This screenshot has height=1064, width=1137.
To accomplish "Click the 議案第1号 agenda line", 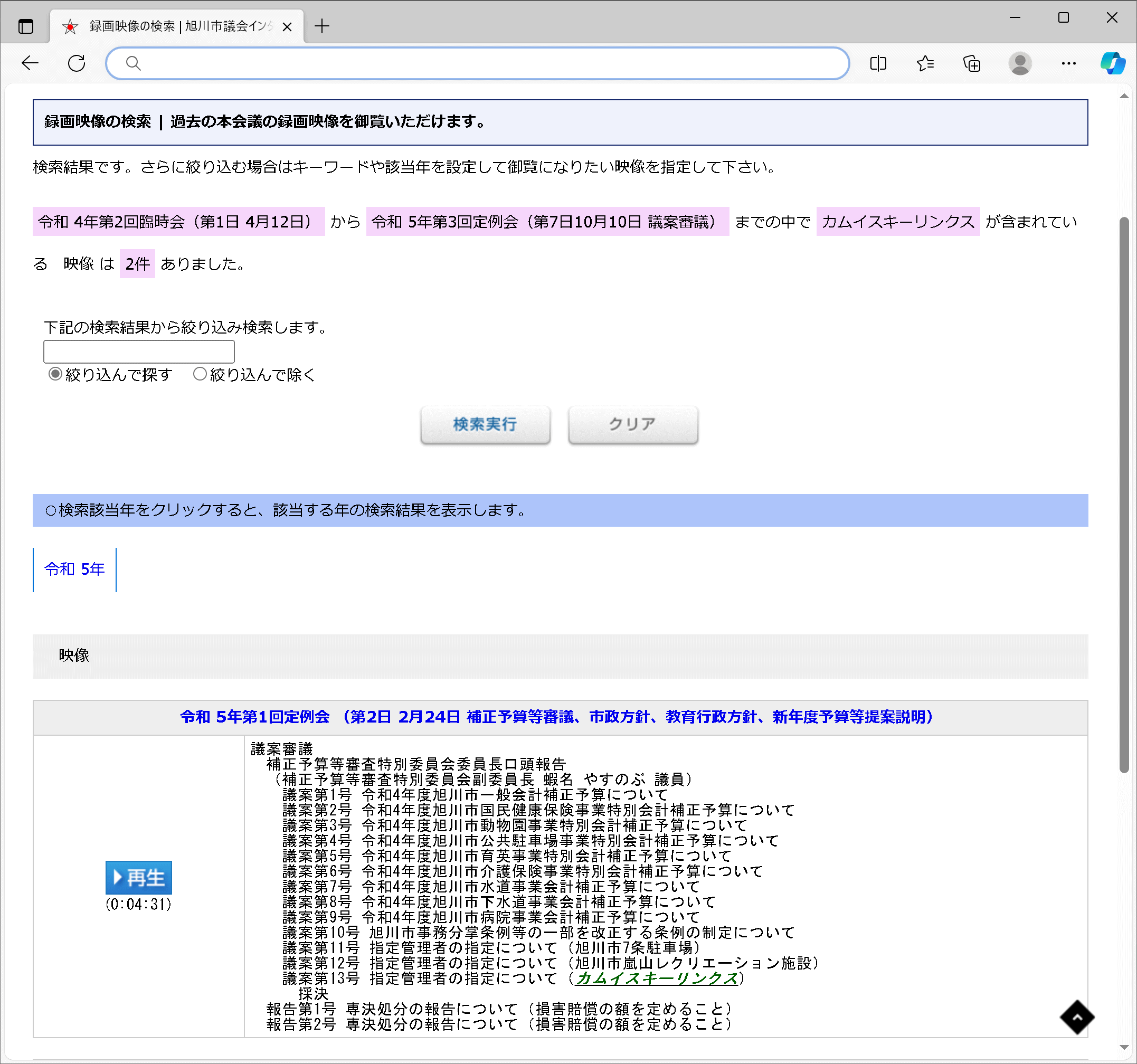I will (x=475, y=795).
